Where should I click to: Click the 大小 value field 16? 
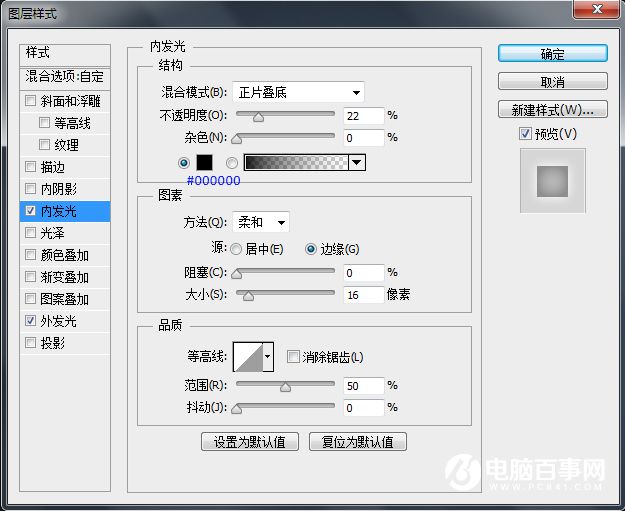(364, 295)
